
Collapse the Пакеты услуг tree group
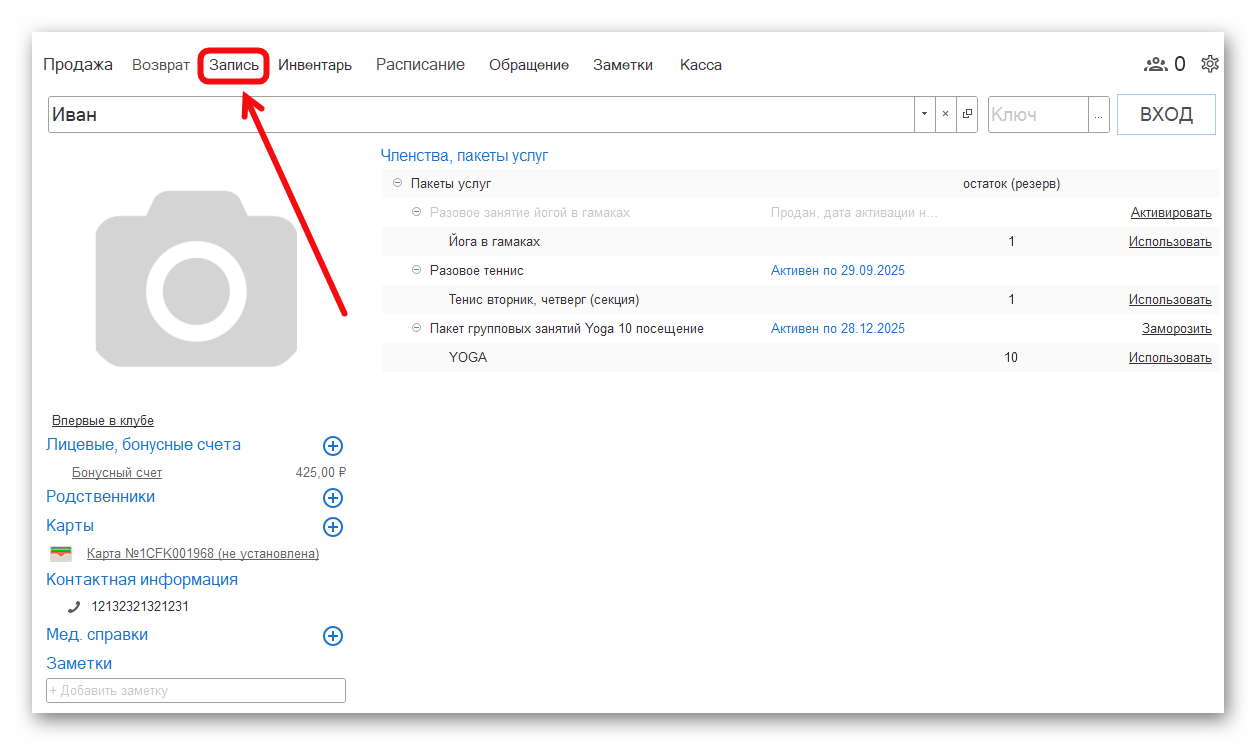397,184
